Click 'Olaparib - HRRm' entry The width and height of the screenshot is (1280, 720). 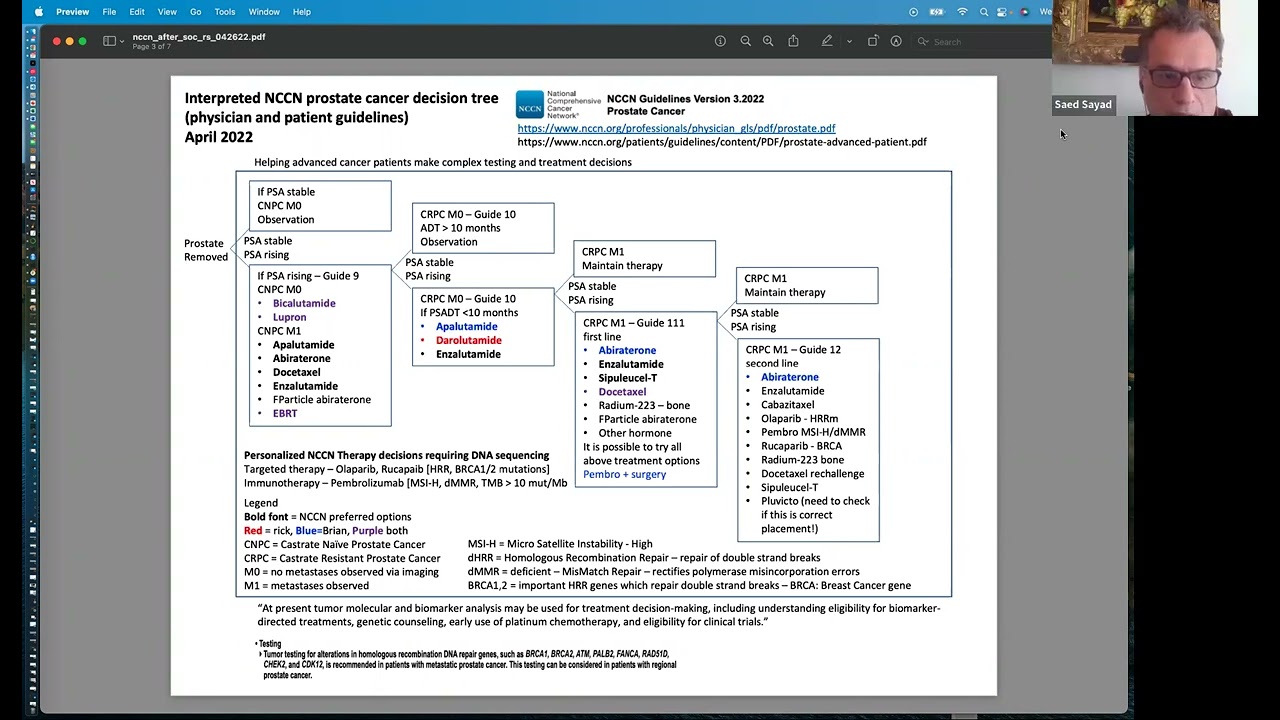[x=799, y=419]
